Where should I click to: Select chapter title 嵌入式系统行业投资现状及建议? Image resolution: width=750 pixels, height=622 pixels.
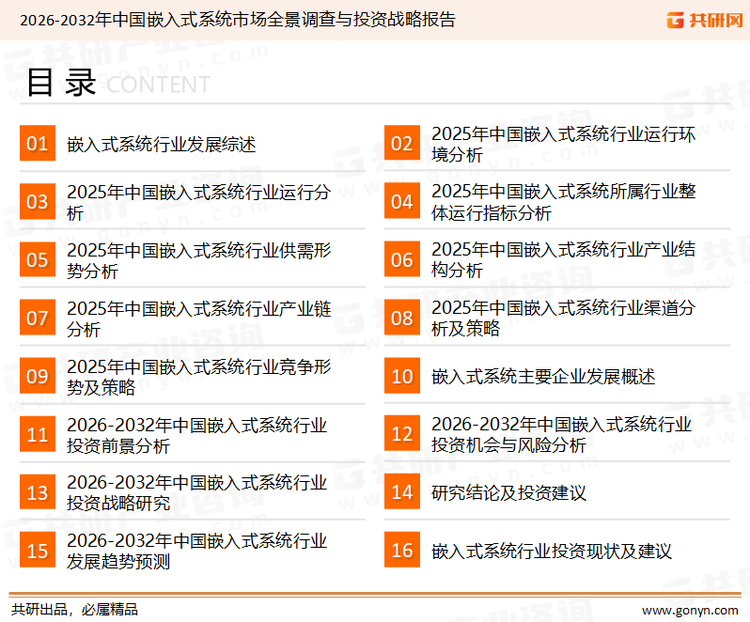coord(551,551)
